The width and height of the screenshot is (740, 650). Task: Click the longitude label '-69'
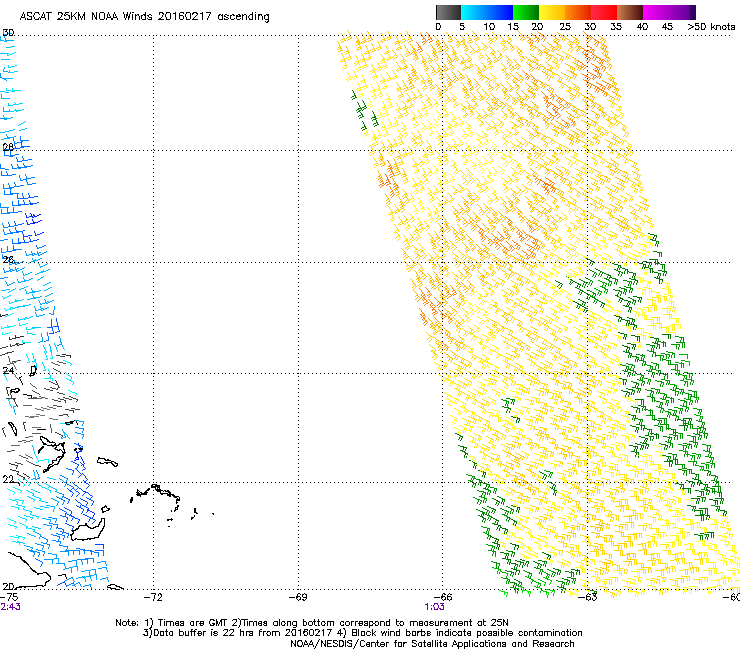pos(298,597)
